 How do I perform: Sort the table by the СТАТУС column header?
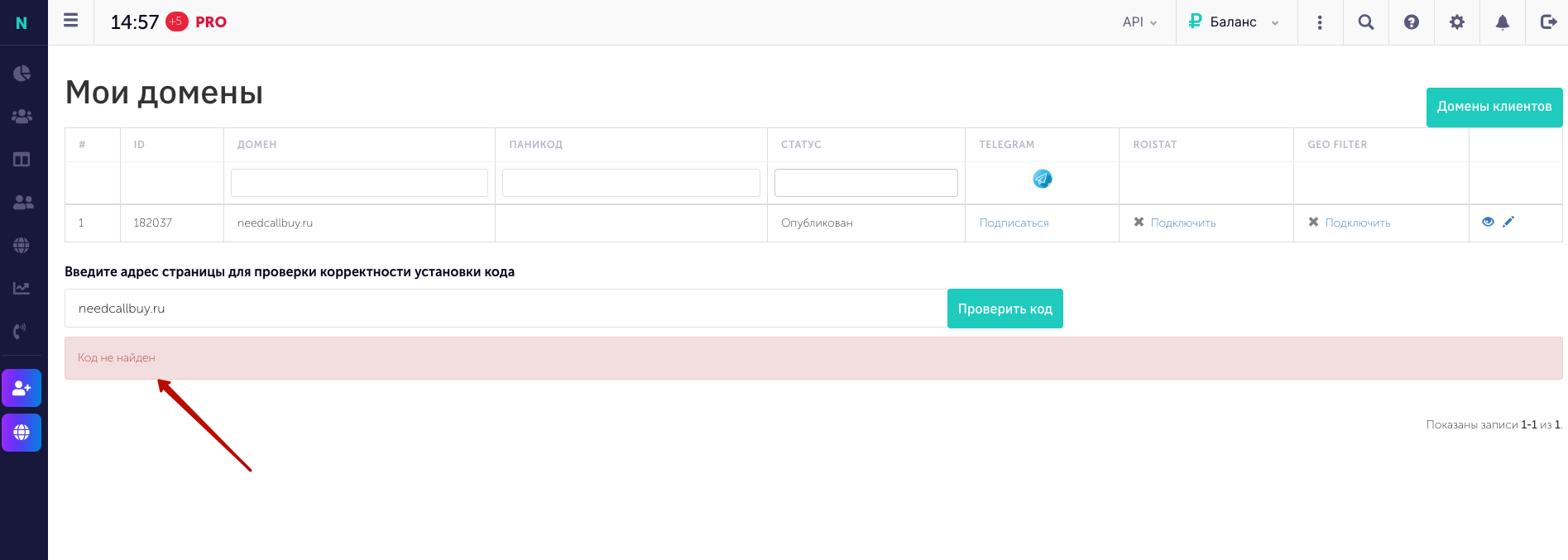click(x=801, y=145)
